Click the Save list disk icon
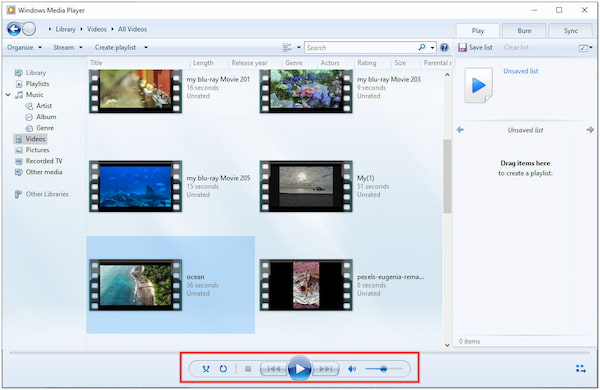The image size is (600, 390). (462, 47)
